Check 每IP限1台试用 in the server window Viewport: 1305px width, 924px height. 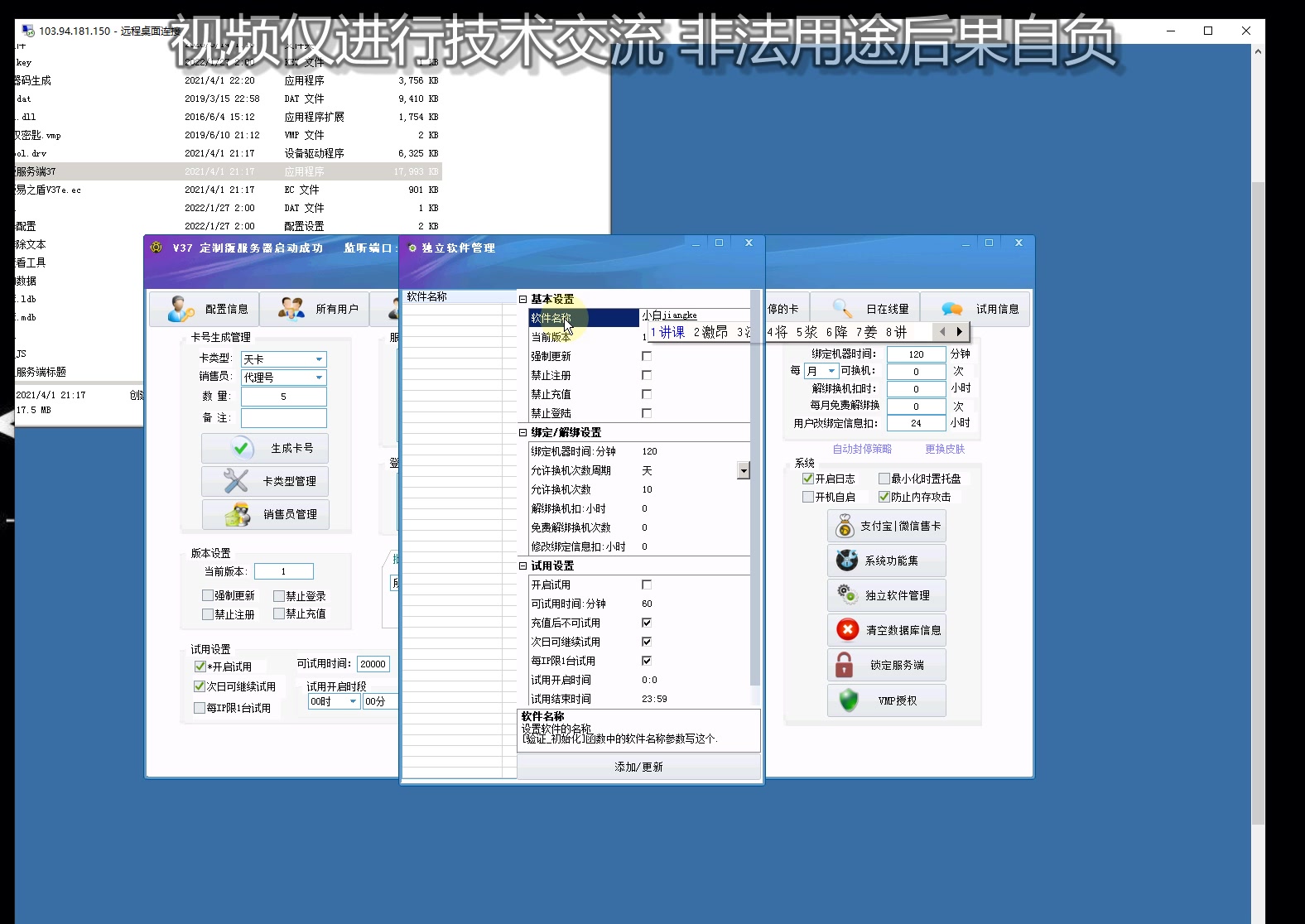point(200,708)
